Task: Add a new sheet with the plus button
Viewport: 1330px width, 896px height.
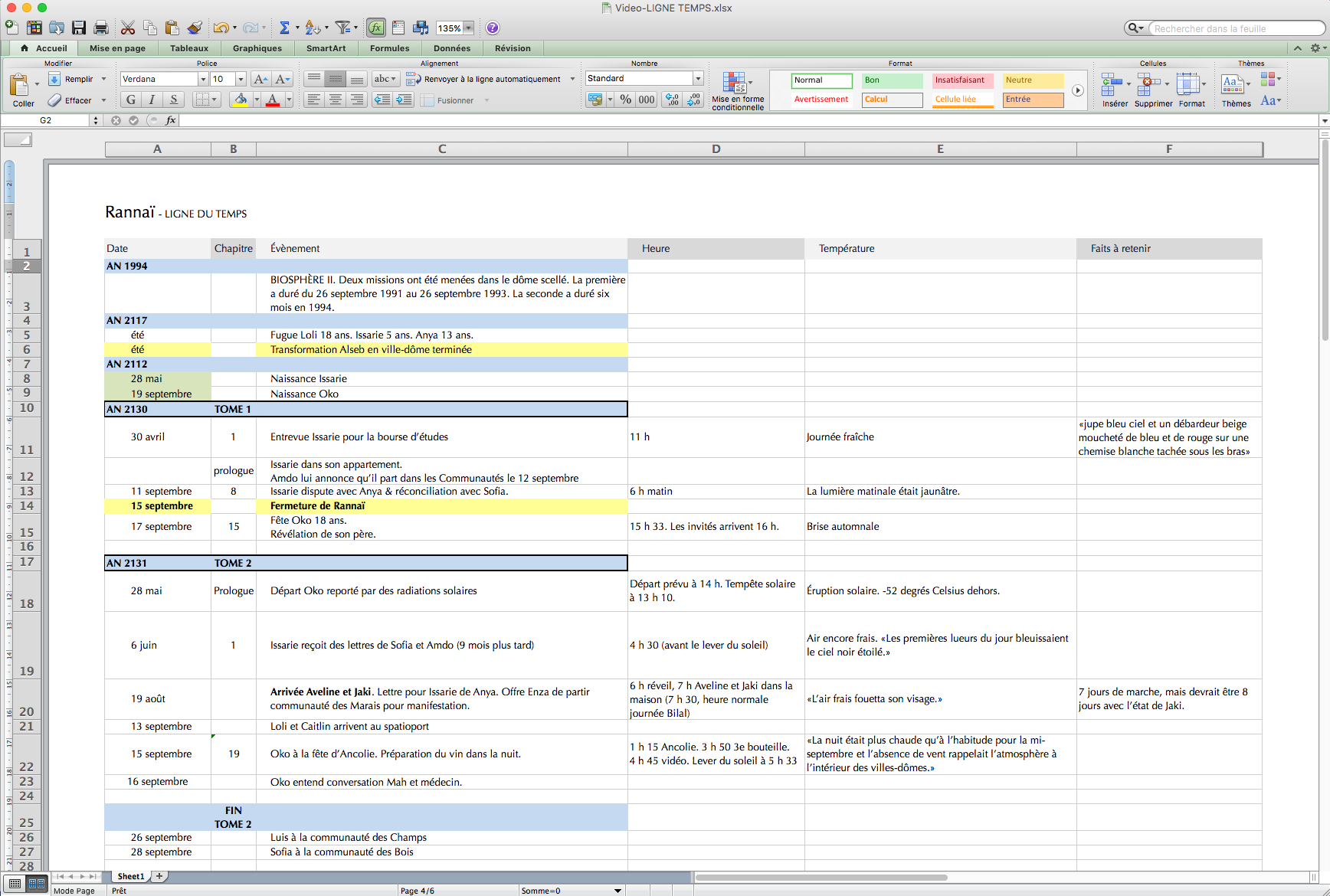Action: click(159, 876)
